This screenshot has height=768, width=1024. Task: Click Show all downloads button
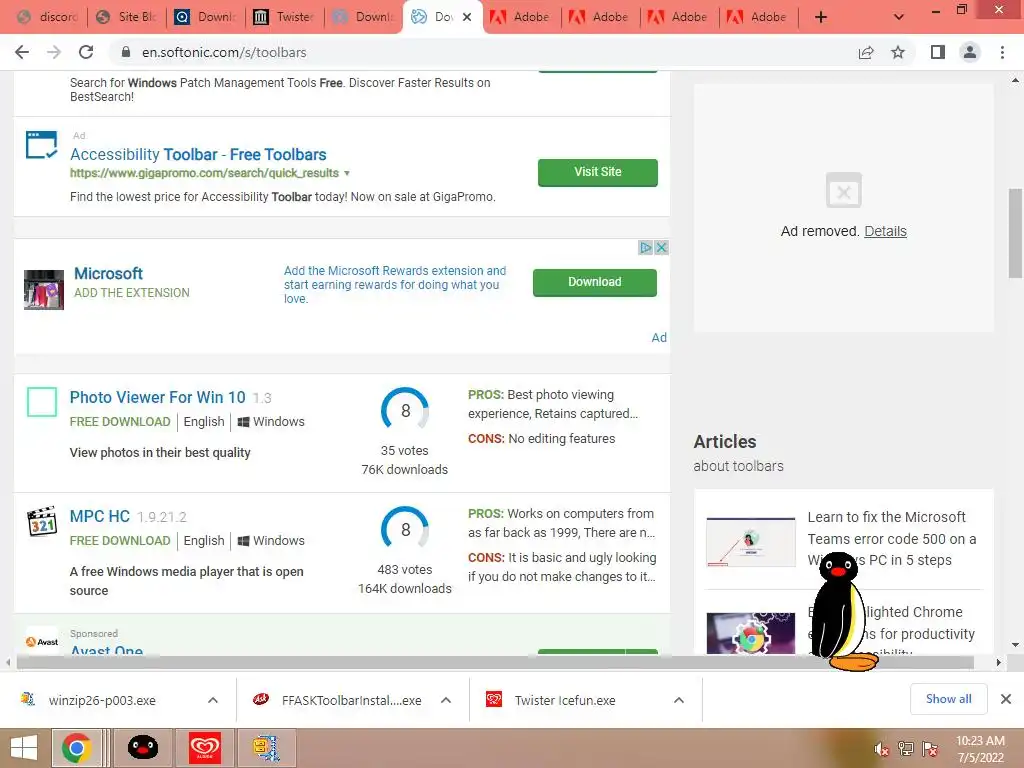tap(948, 699)
